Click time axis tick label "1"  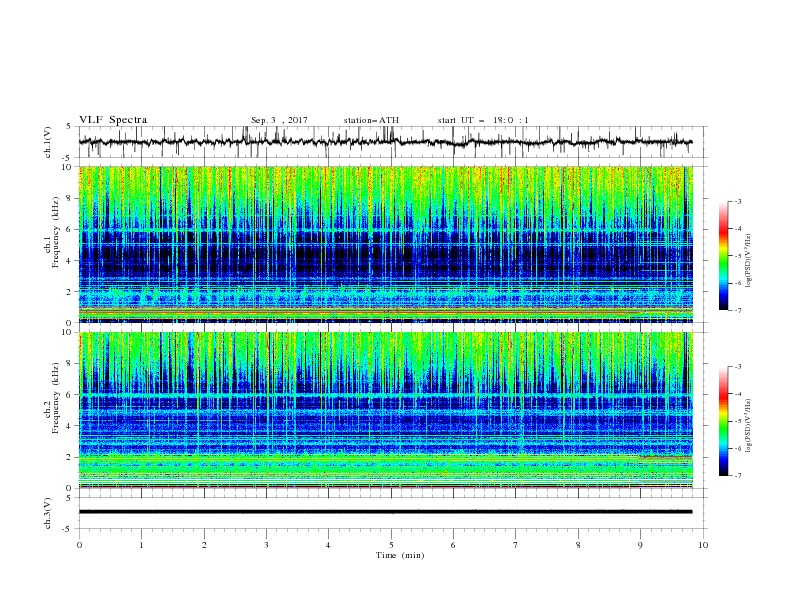pyautogui.click(x=141, y=545)
